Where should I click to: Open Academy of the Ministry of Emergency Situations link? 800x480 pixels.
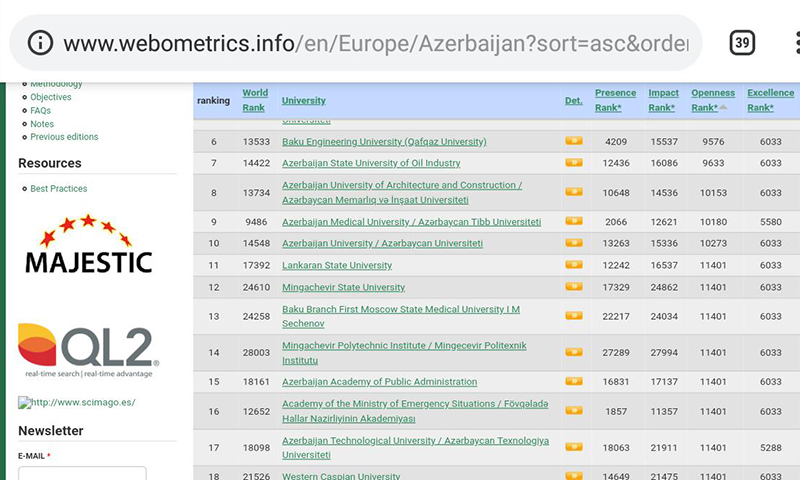(x=415, y=411)
